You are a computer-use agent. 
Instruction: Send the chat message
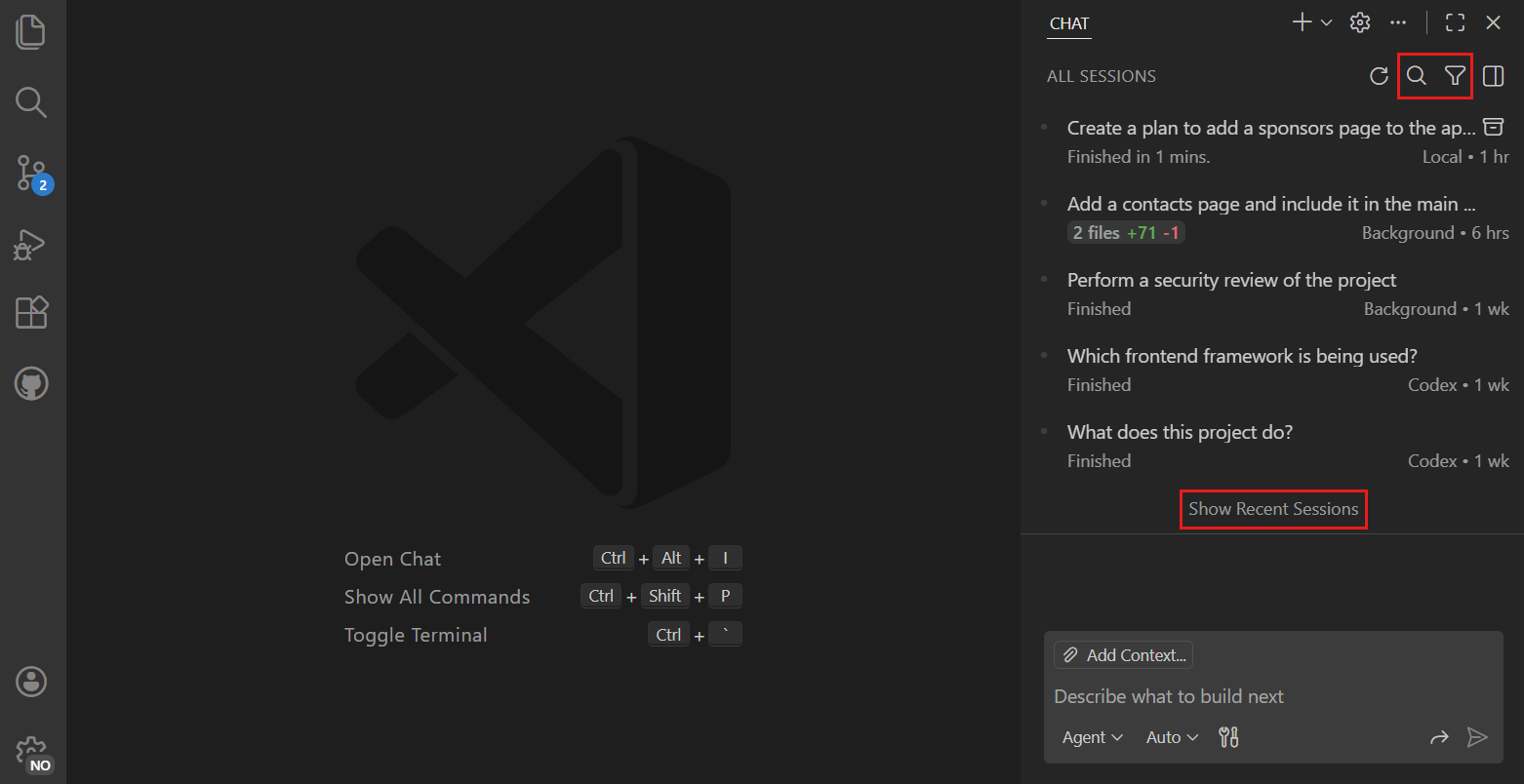[x=1477, y=737]
